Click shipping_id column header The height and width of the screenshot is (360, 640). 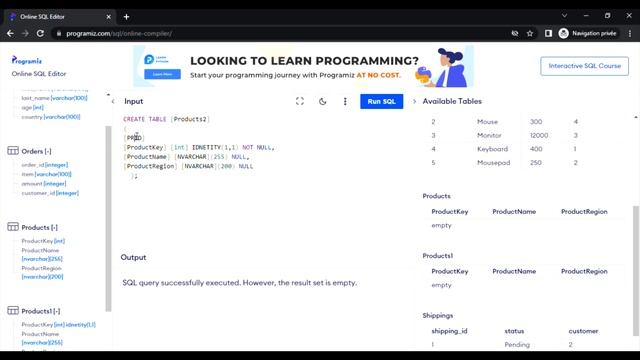pyautogui.click(x=449, y=331)
